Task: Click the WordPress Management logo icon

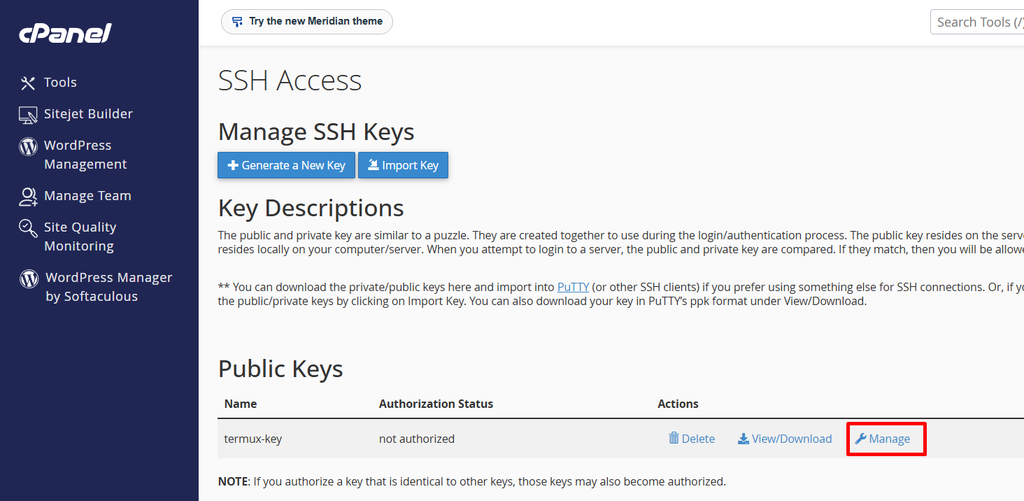Action: pyautogui.click(x=28, y=147)
